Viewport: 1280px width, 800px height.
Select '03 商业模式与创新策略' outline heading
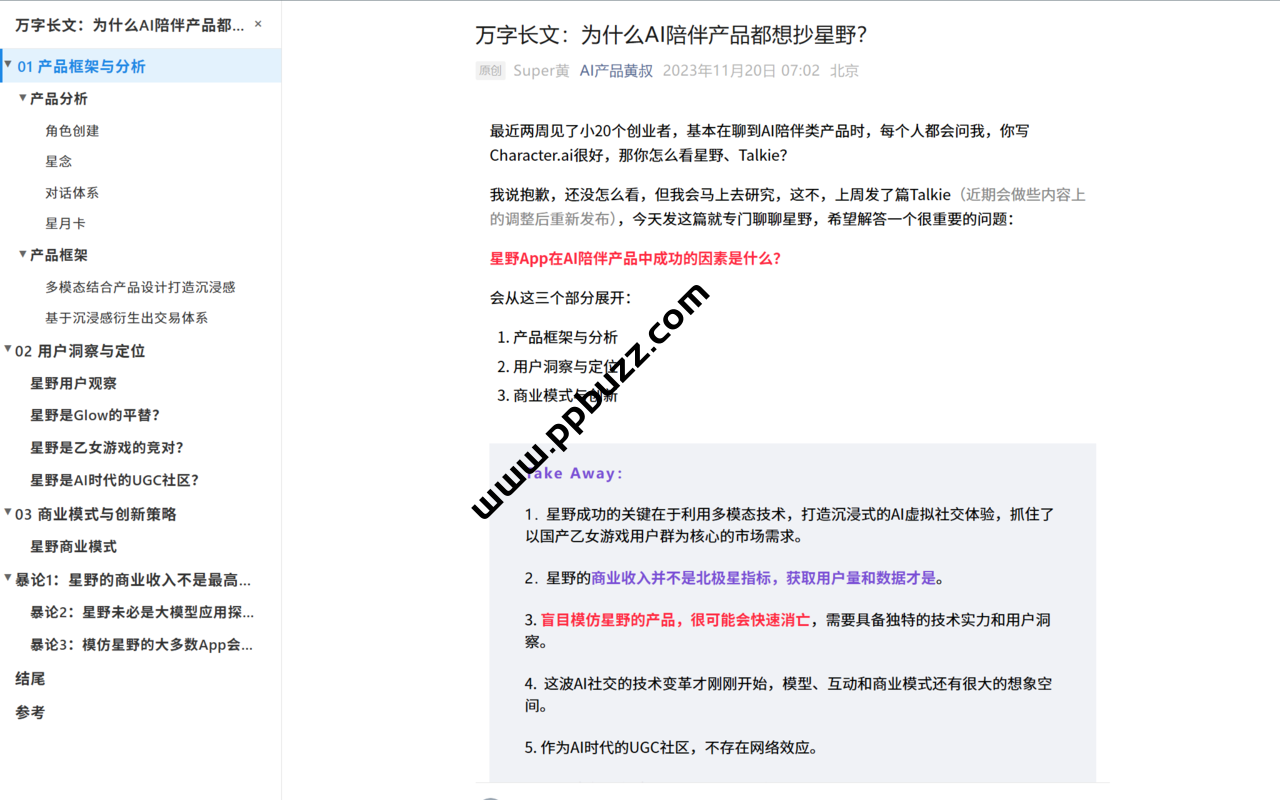point(96,514)
